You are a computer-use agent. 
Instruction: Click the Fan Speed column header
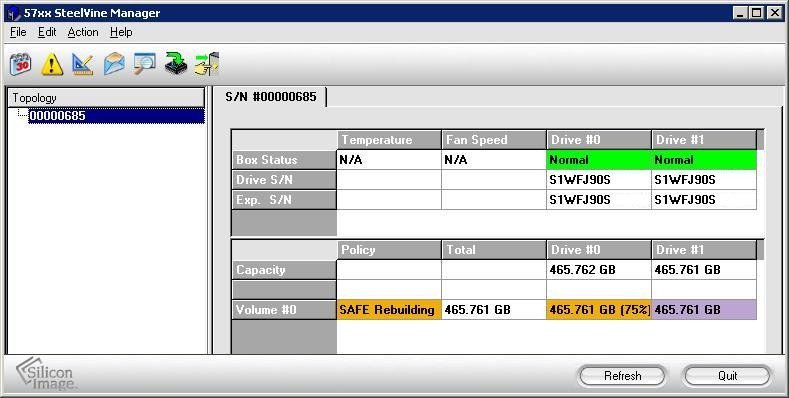(494, 140)
